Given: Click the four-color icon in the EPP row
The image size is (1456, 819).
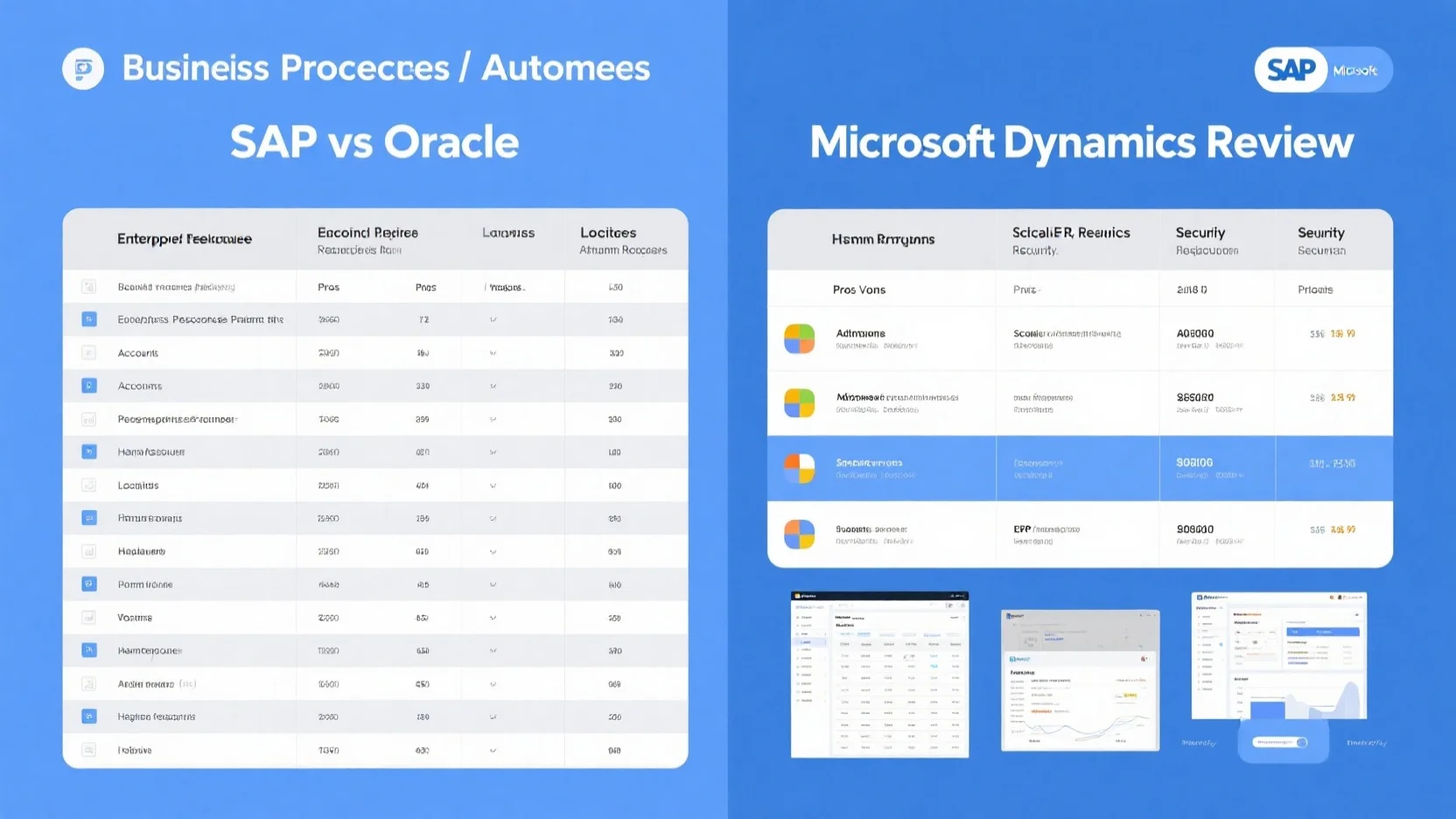Looking at the screenshot, I should (x=799, y=534).
